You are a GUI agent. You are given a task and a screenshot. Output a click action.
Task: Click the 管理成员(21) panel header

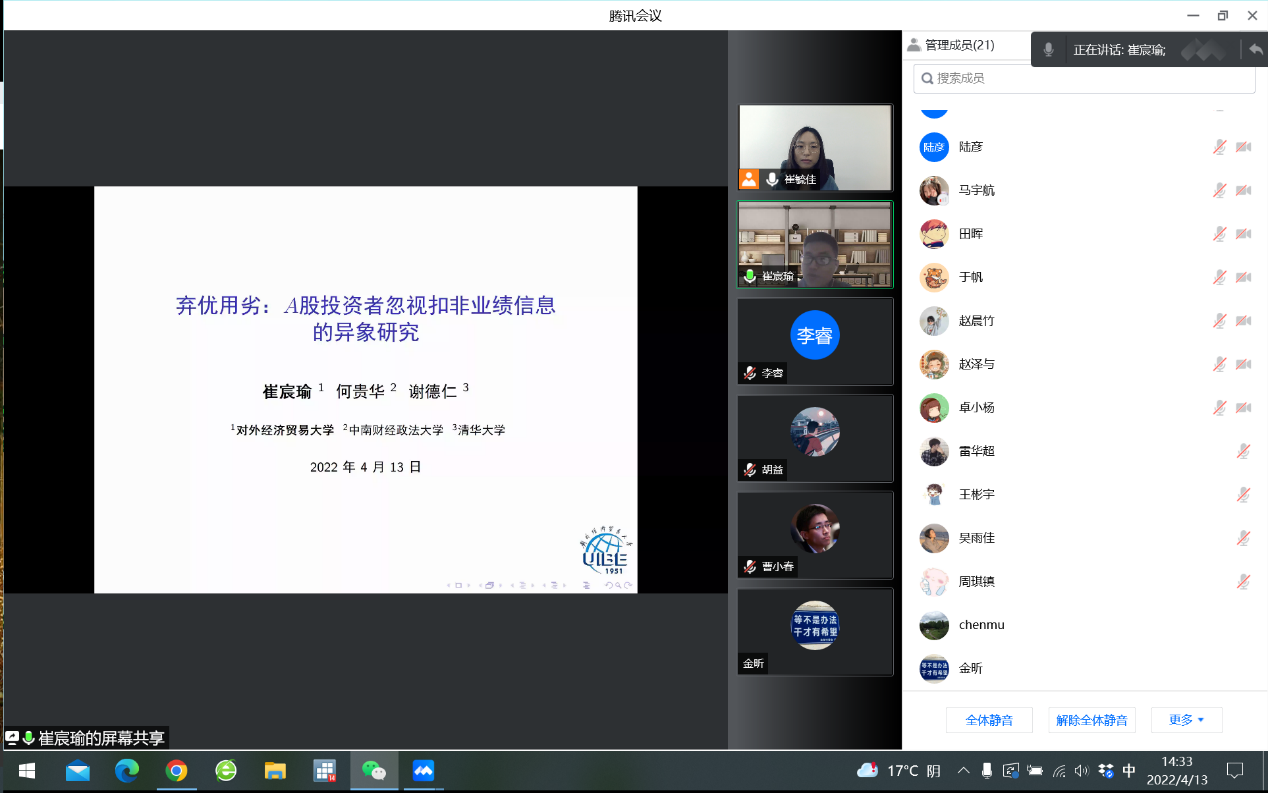[958, 45]
